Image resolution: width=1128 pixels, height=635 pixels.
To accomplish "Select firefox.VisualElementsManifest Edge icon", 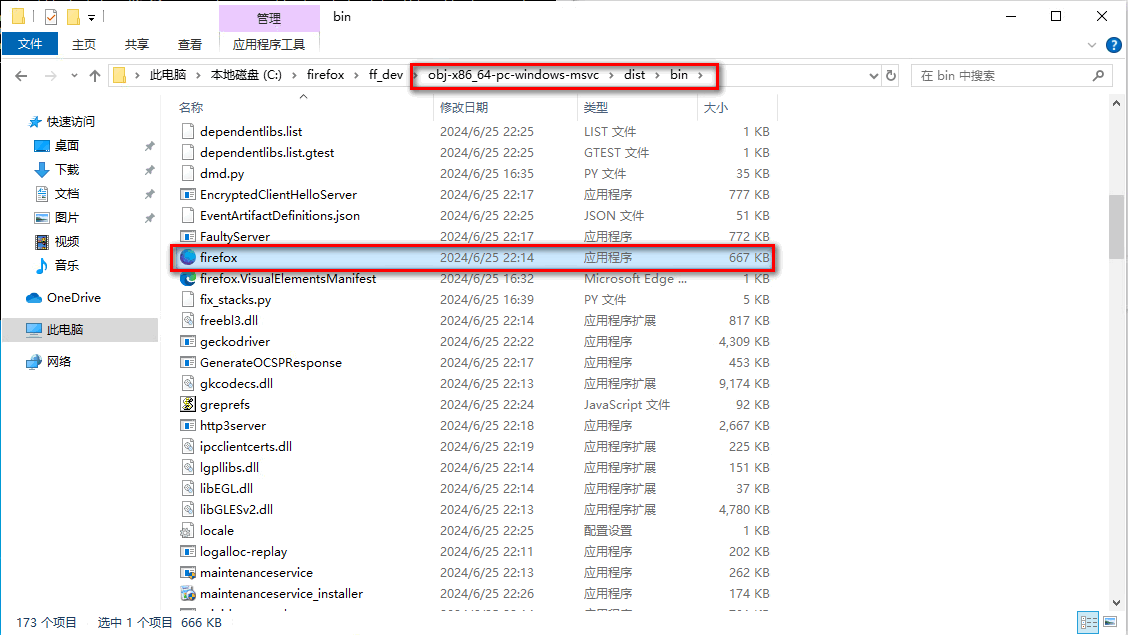I will click(188, 278).
